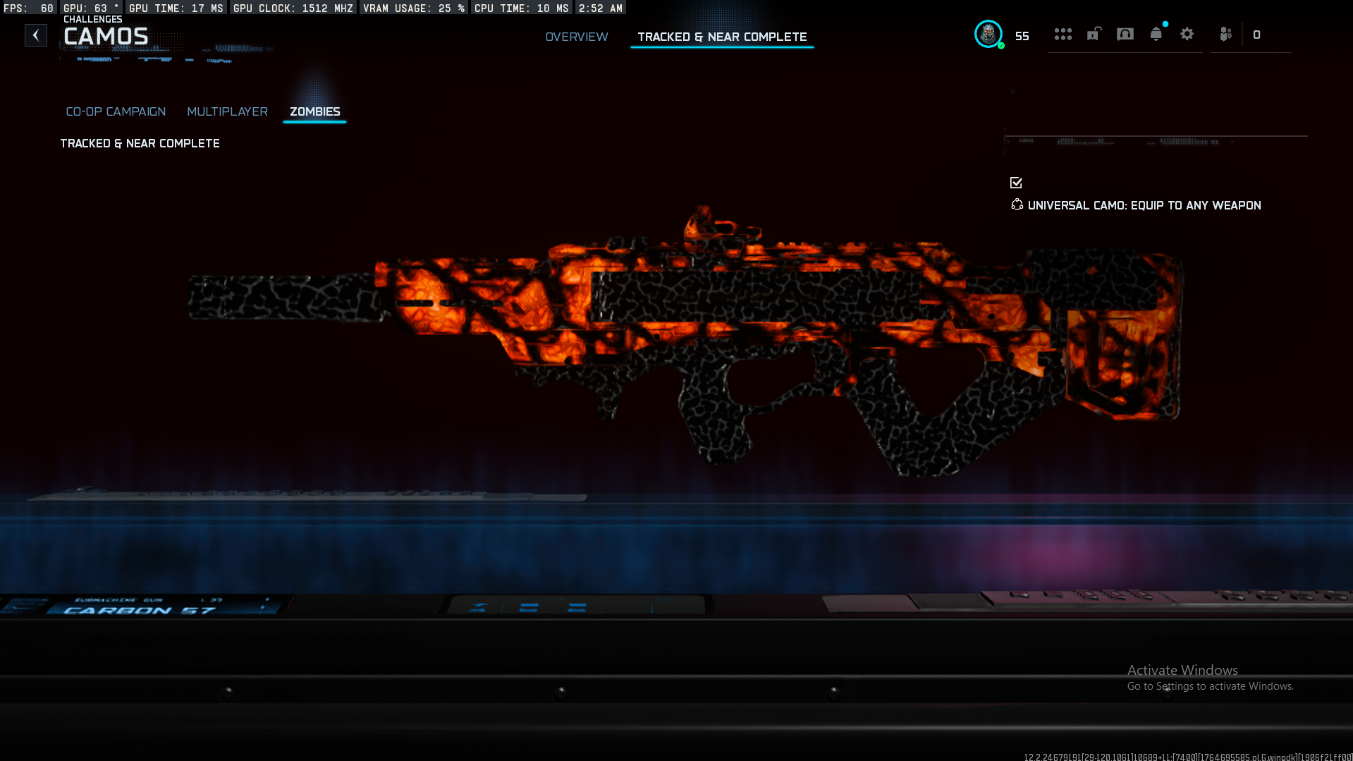Switch to the OVERVIEW tab
The height and width of the screenshot is (761, 1353).
click(577, 36)
